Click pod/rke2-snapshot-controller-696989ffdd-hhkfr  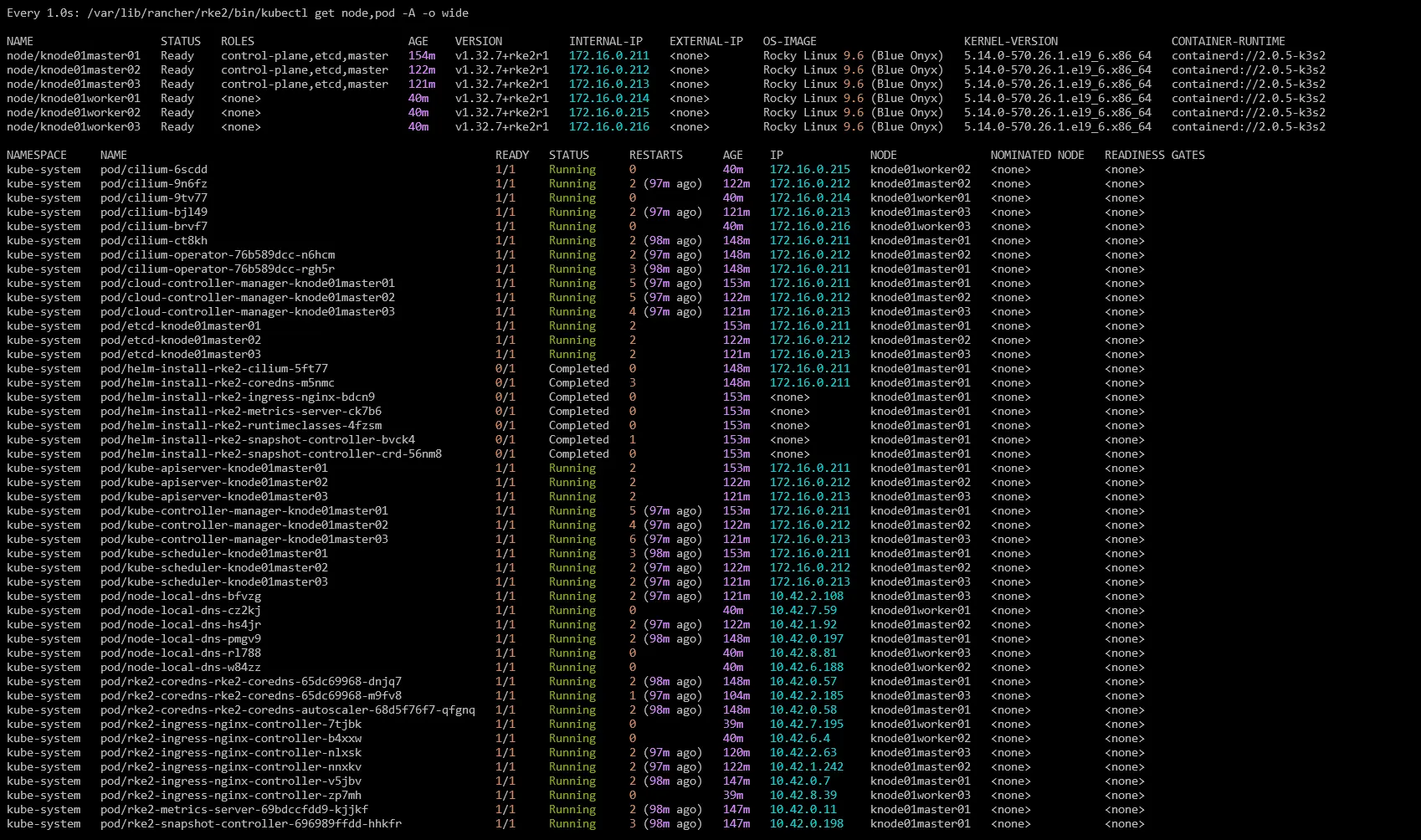pyautogui.click(x=251, y=823)
